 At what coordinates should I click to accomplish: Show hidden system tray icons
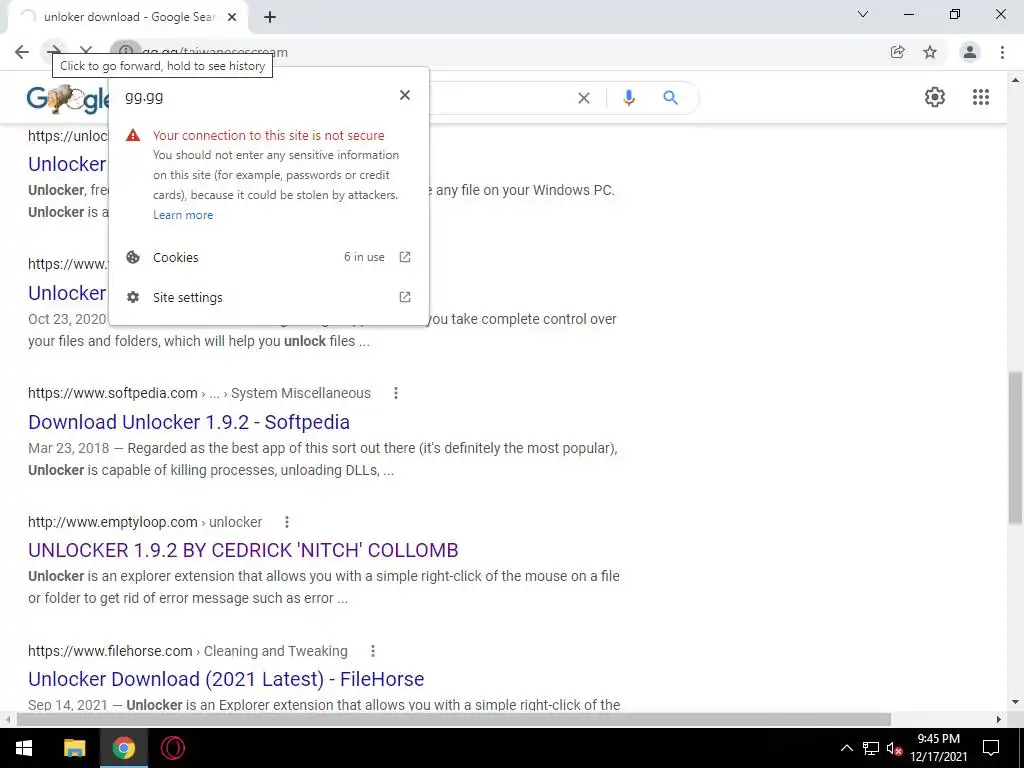(846, 748)
